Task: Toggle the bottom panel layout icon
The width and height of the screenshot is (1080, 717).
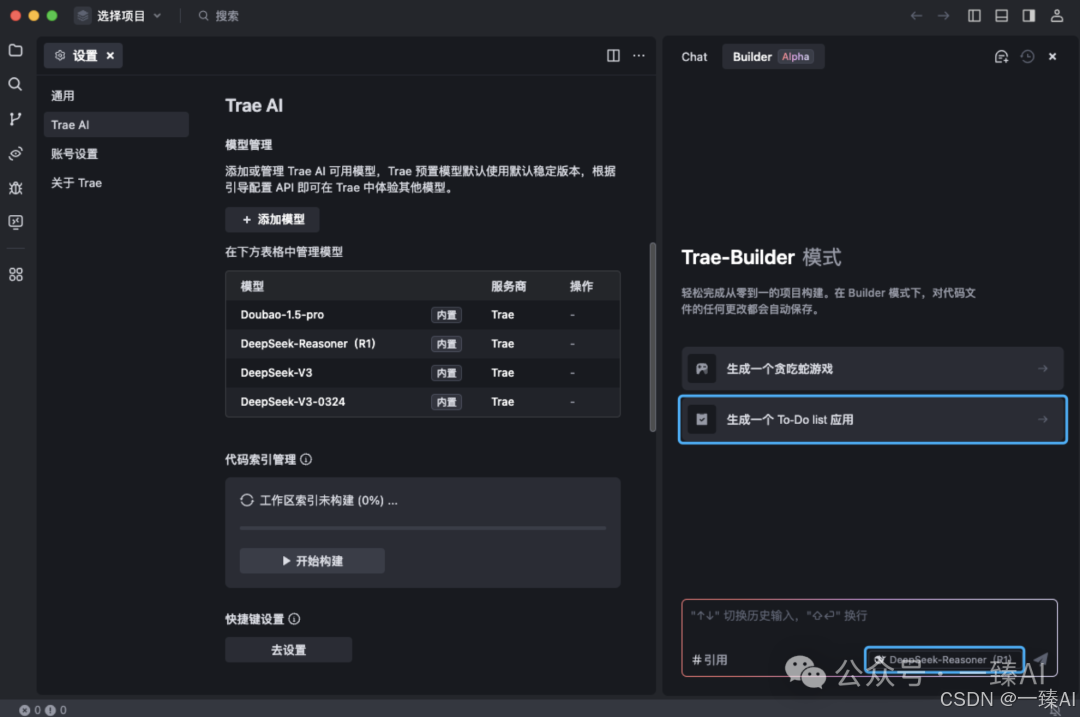Action: click(x=1001, y=16)
